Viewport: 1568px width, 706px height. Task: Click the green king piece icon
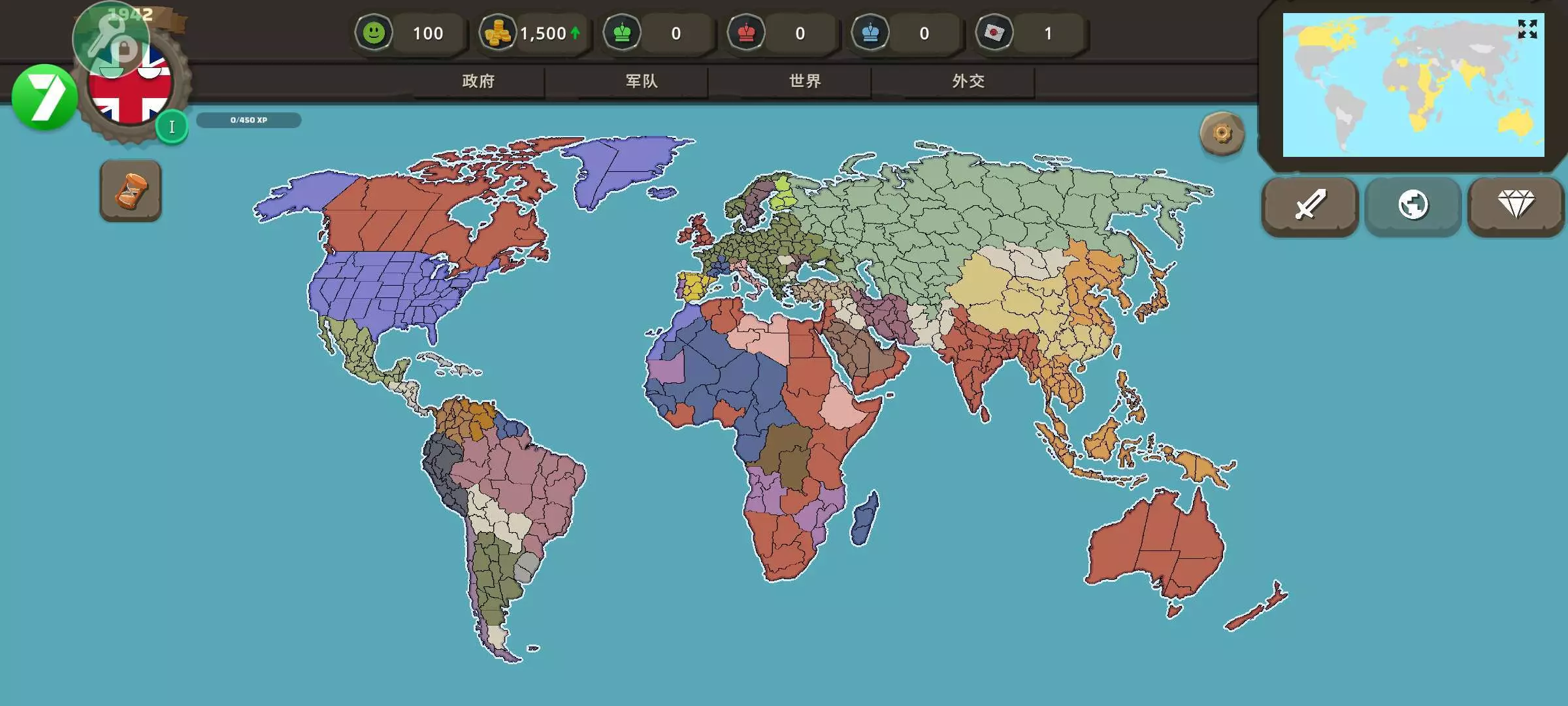coord(622,33)
